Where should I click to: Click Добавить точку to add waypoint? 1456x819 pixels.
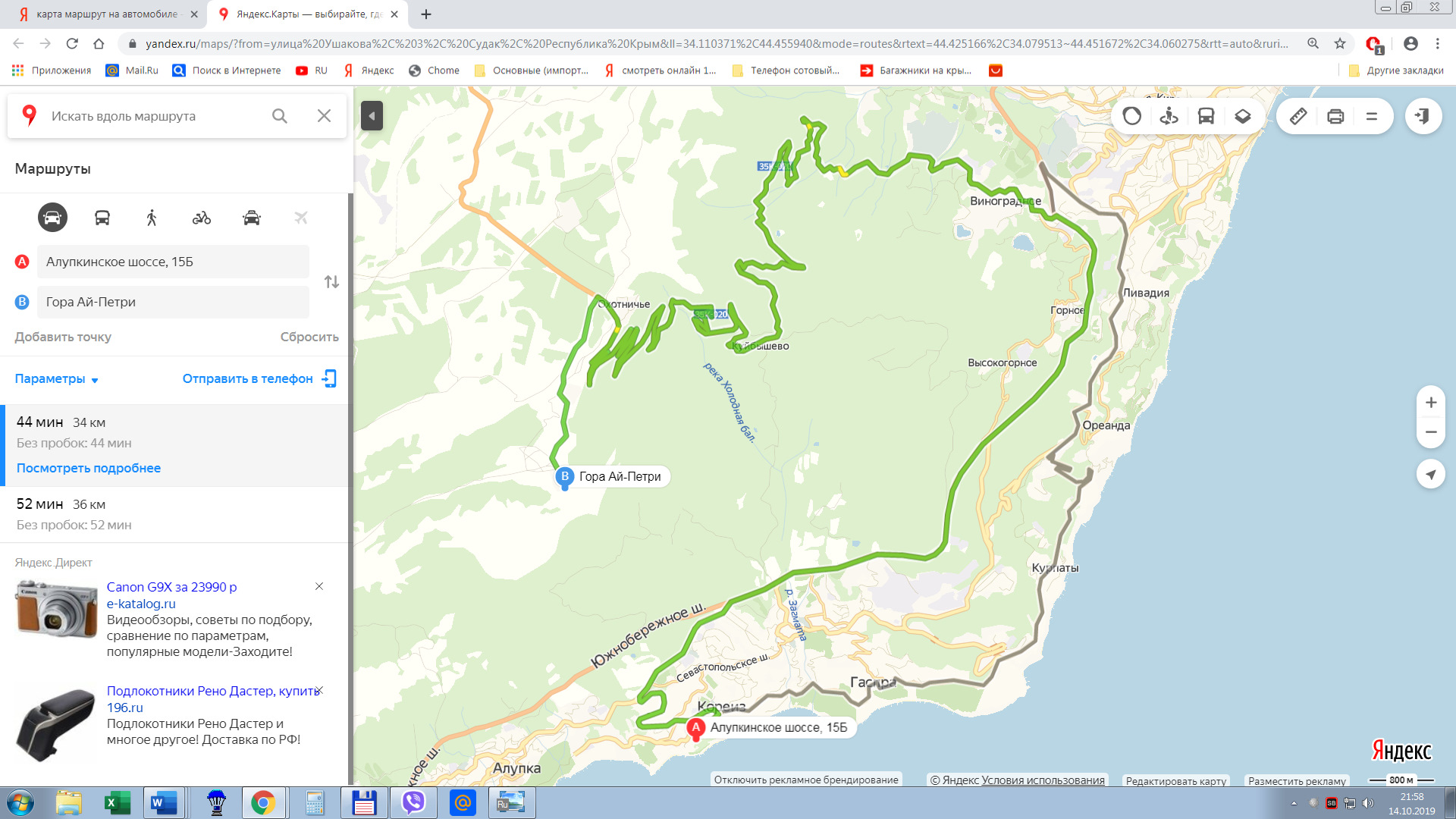(x=63, y=337)
